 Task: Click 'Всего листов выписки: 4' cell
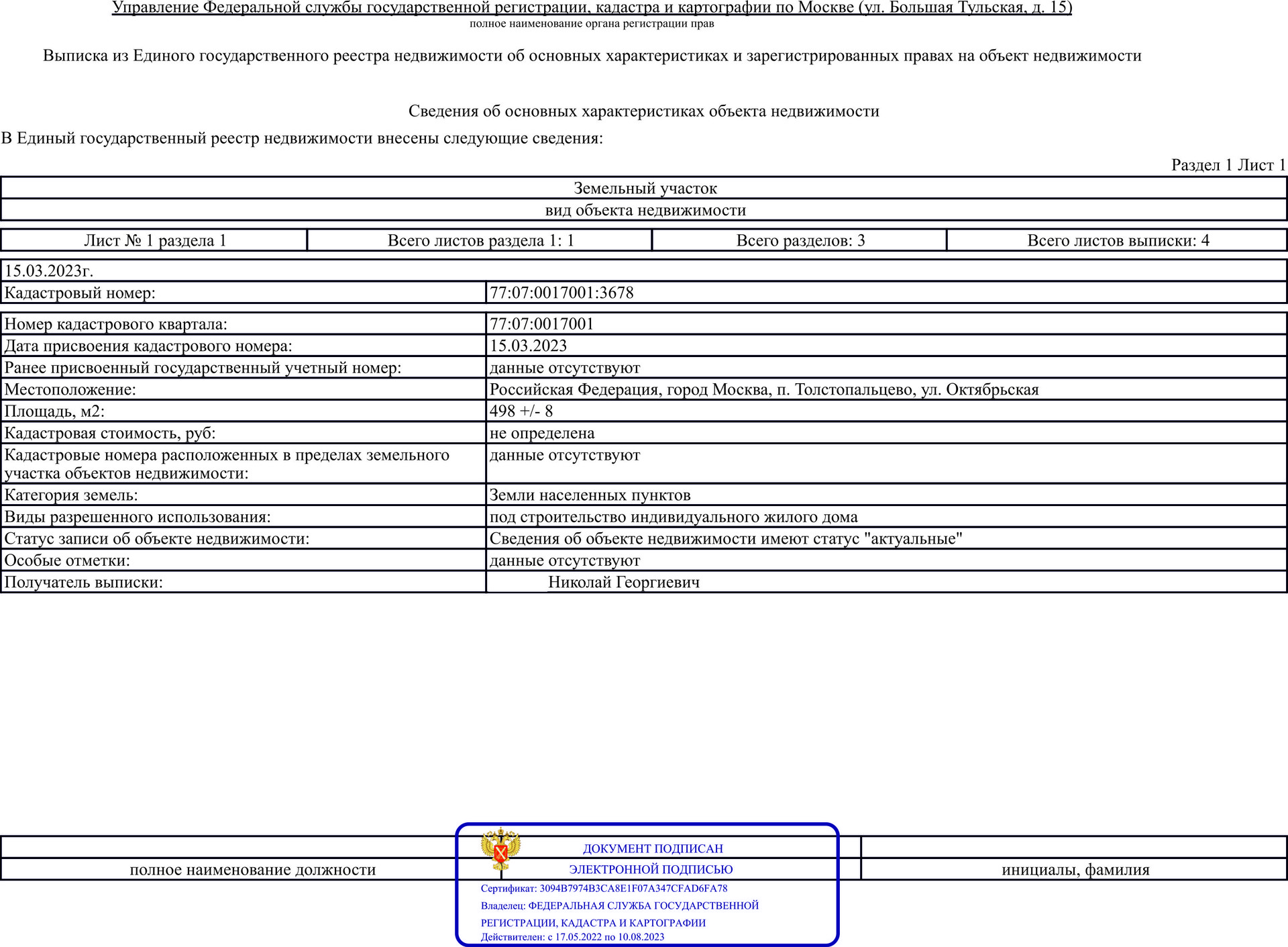click(1118, 241)
